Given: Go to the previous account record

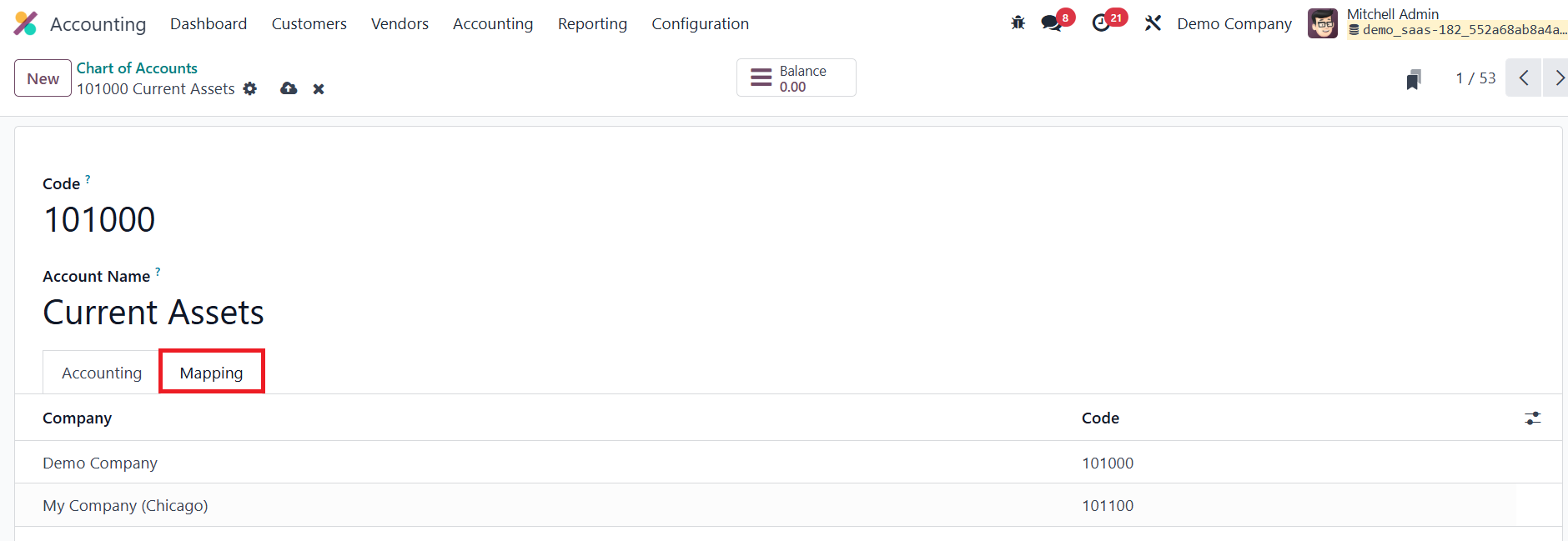Looking at the screenshot, I should click(1523, 78).
